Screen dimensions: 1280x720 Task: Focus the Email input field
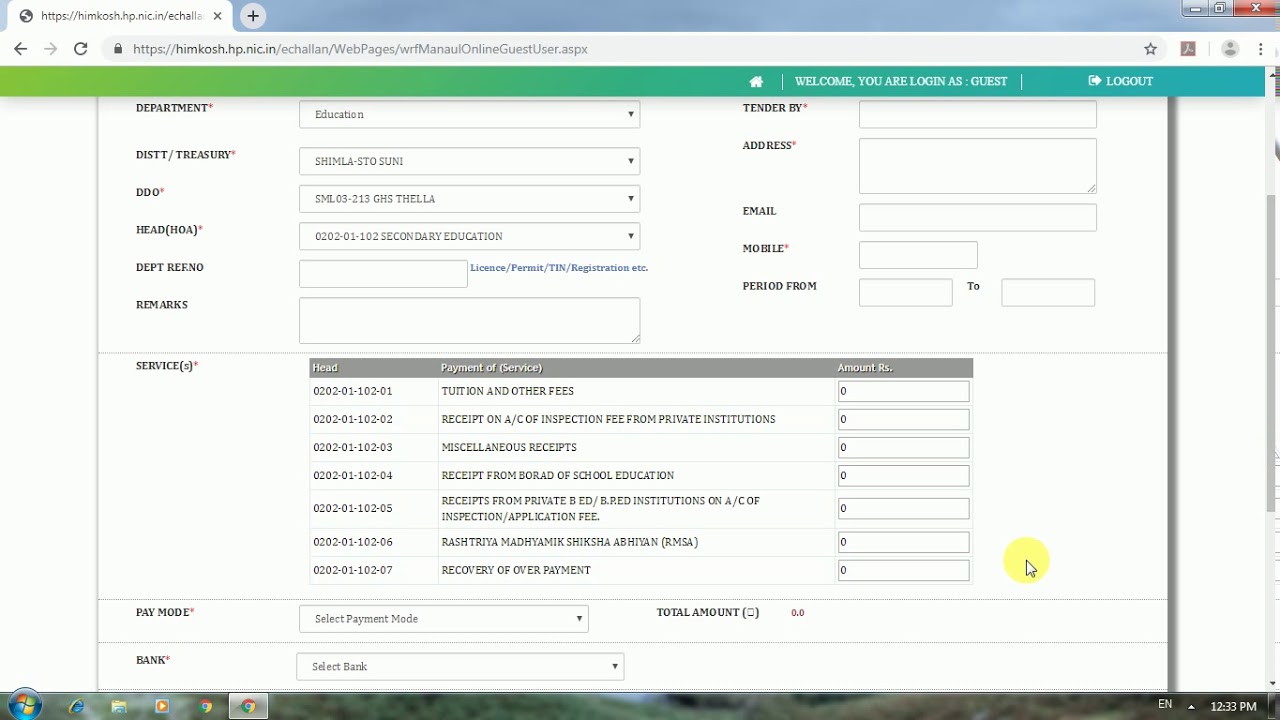click(977, 217)
